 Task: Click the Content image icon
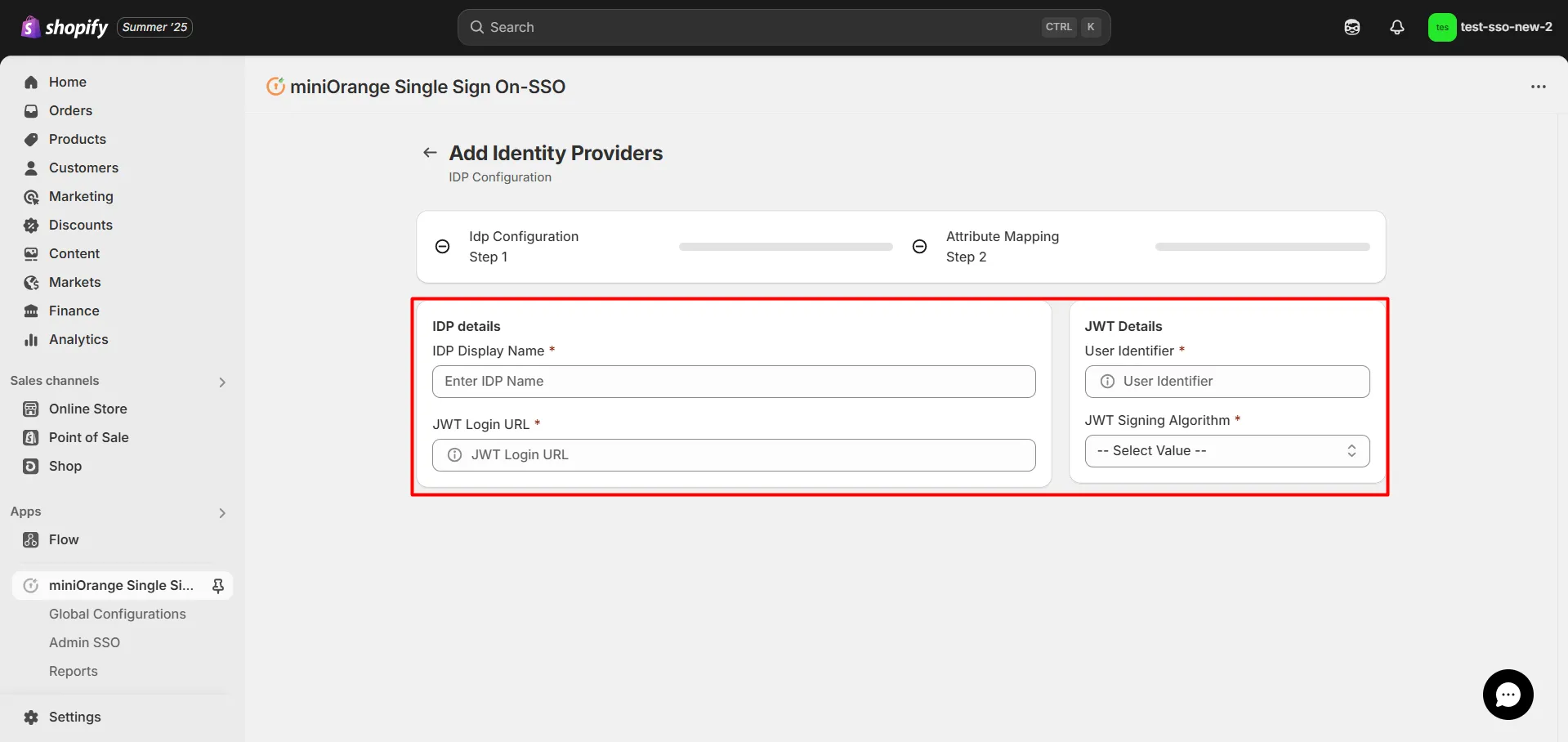(31, 253)
